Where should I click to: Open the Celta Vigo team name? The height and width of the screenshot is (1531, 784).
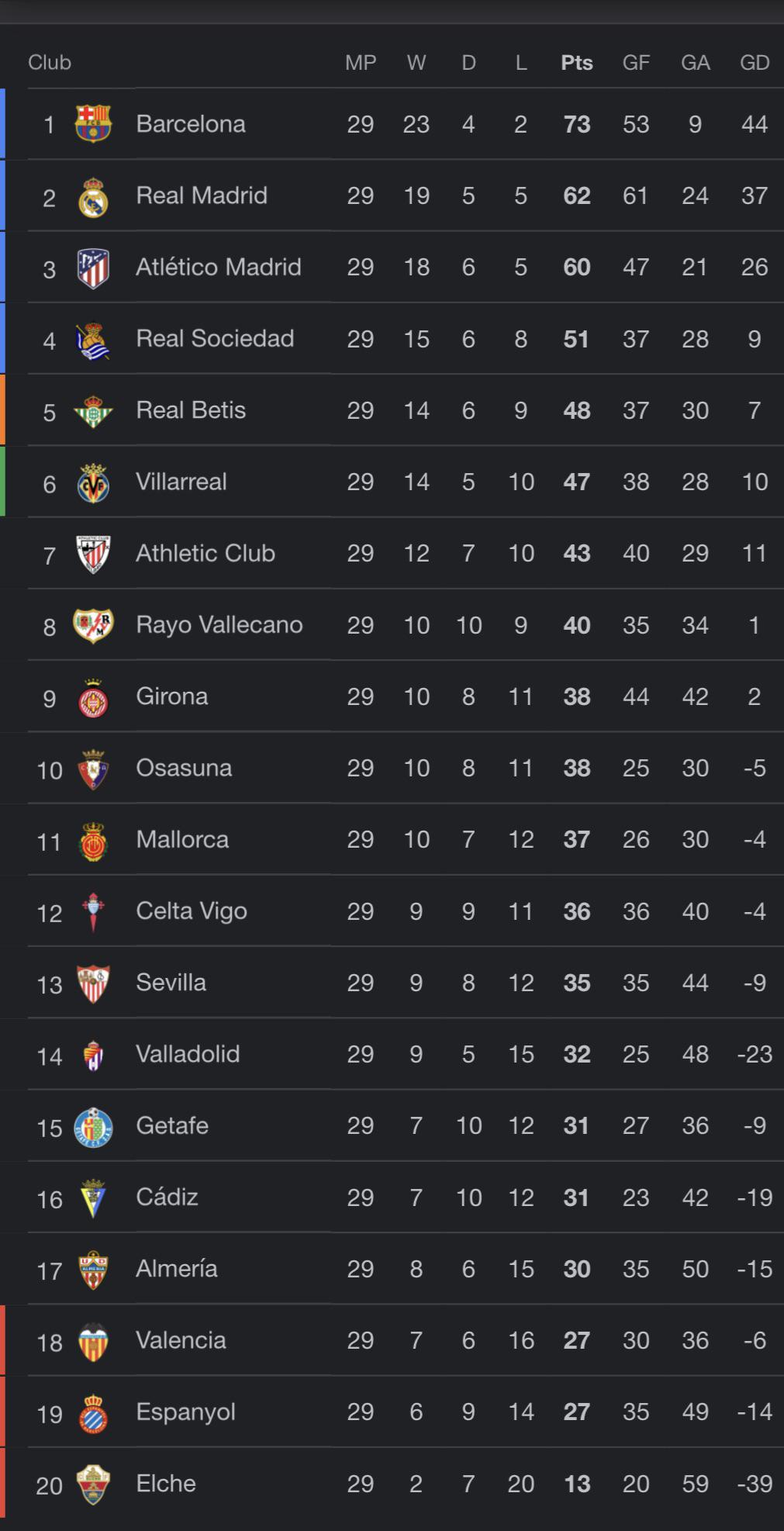coord(192,911)
